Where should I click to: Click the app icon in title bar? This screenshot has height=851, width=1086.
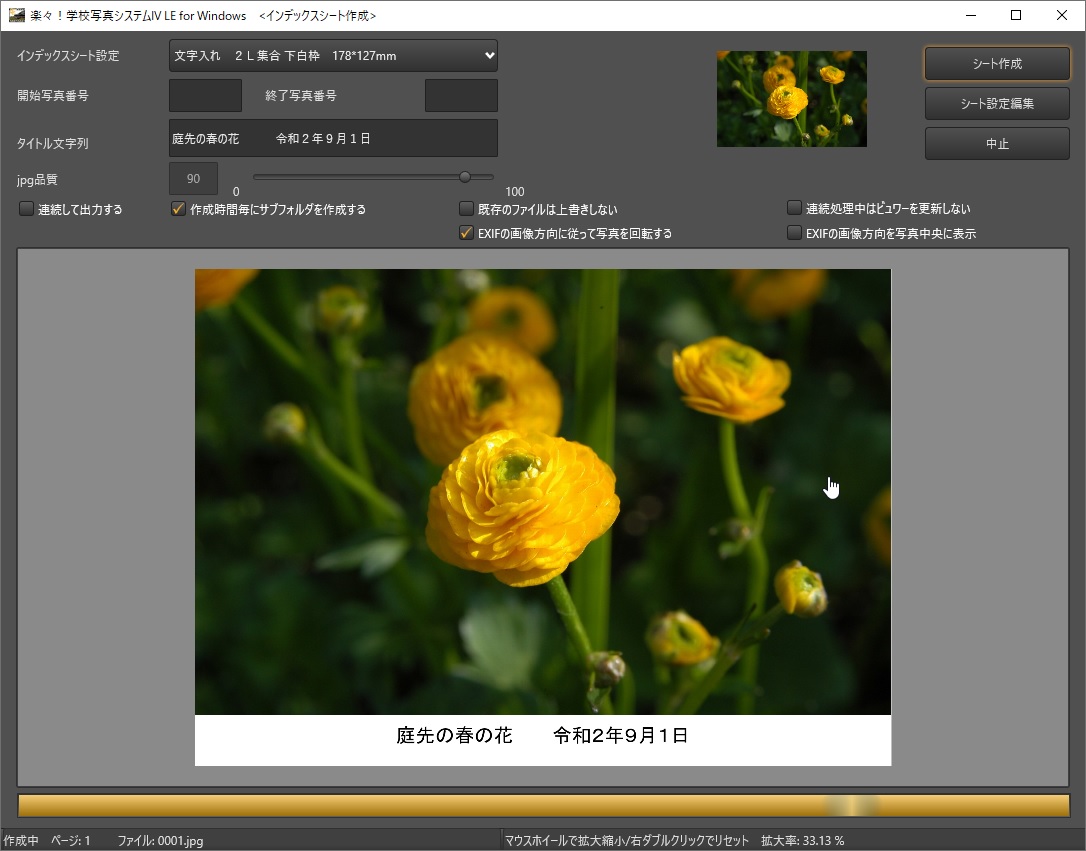[x=17, y=15]
